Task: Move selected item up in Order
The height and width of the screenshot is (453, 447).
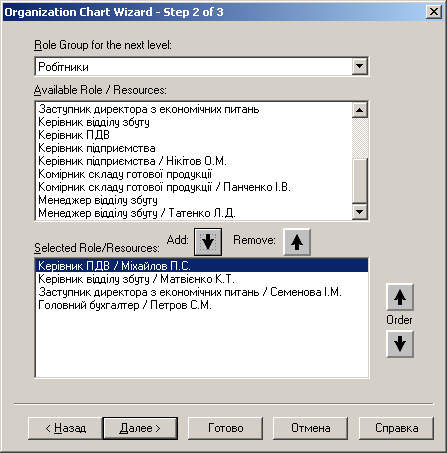Action: click(x=400, y=297)
